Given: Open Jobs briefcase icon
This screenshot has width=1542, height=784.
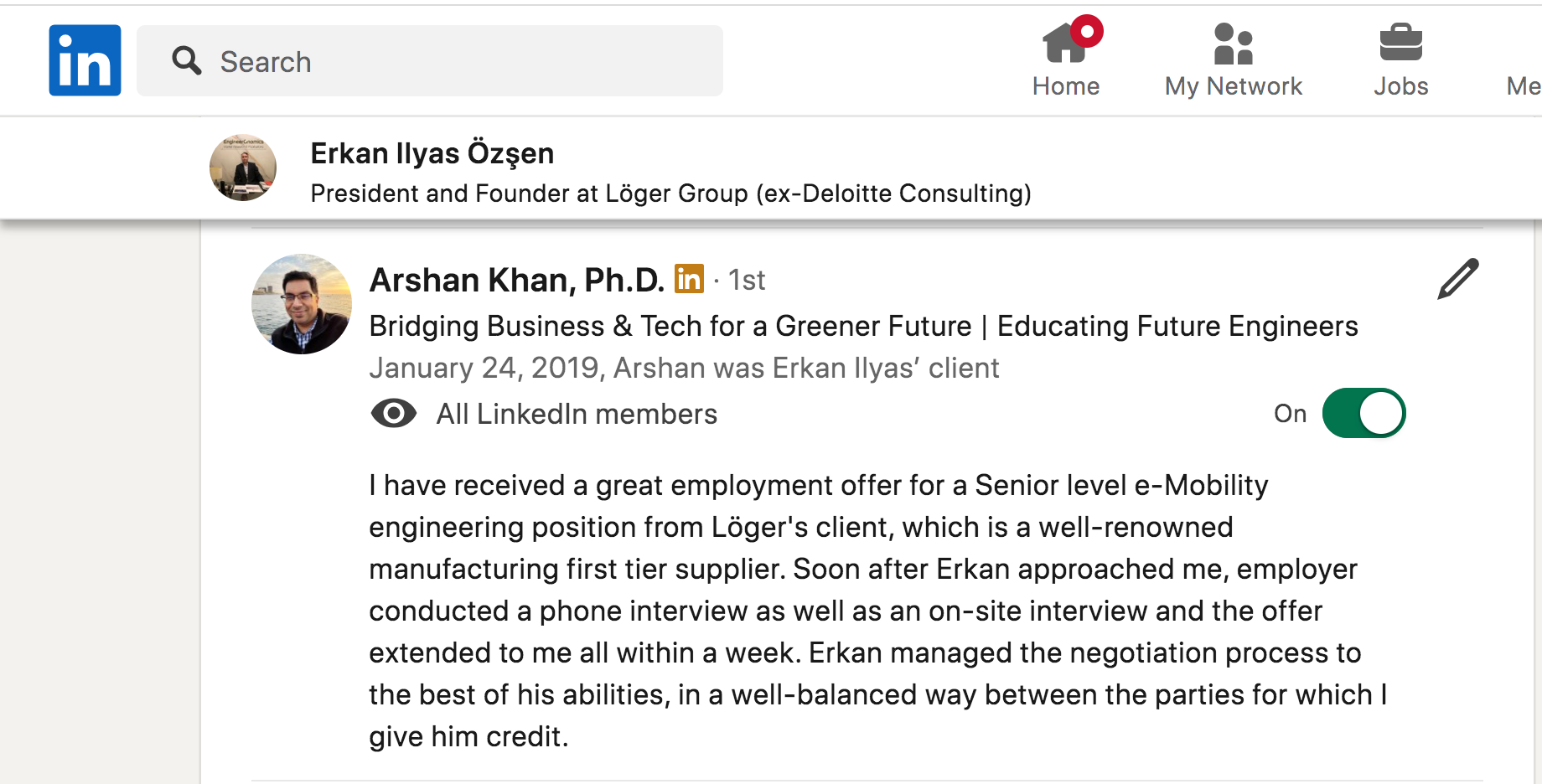Looking at the screenshot, I should tap(1400, 44).
